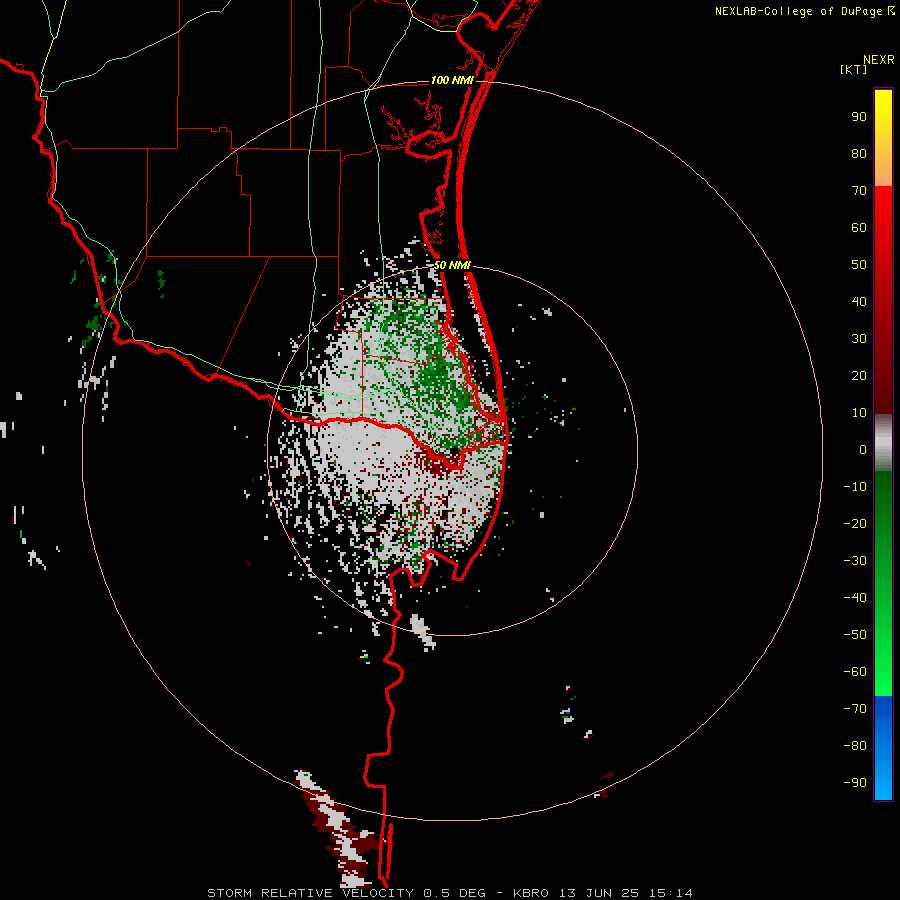Click the 50 NMI range ring label
This screenshot has height=900, width=900.
[x=452, y=265]
